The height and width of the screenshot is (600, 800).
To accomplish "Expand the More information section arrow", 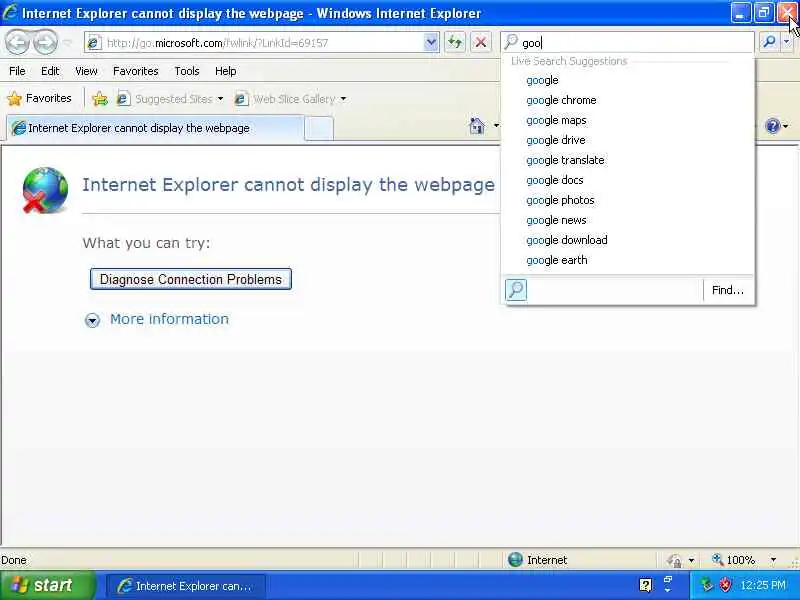I will (x=92, y=320).
